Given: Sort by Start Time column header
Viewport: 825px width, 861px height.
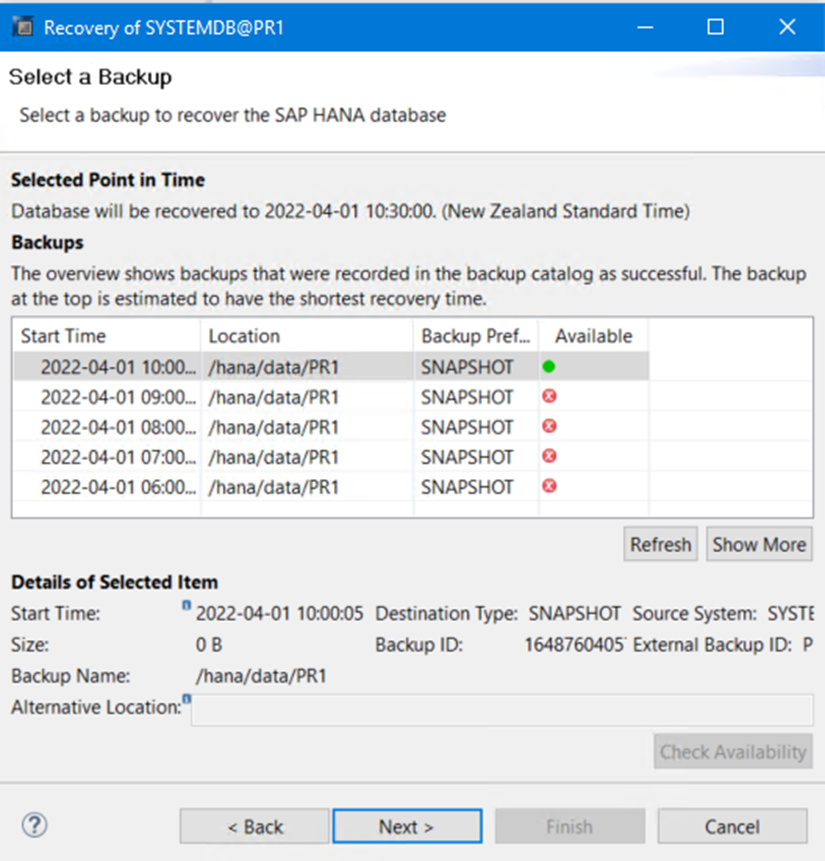Looking at the screenshot, I should coord(105,336).
